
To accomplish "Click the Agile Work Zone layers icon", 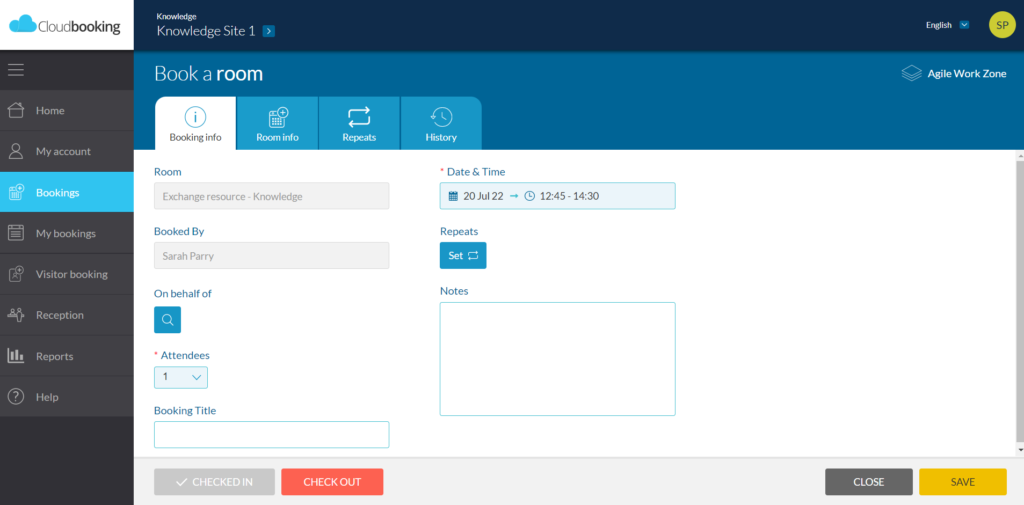I will coord(911,74).
